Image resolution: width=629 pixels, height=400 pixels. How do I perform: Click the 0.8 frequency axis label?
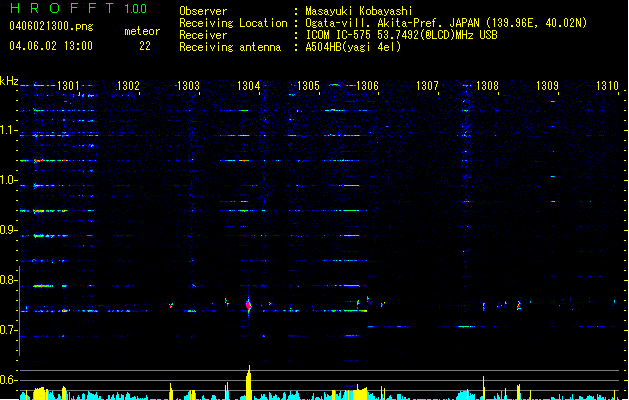[x=9, y=280]
